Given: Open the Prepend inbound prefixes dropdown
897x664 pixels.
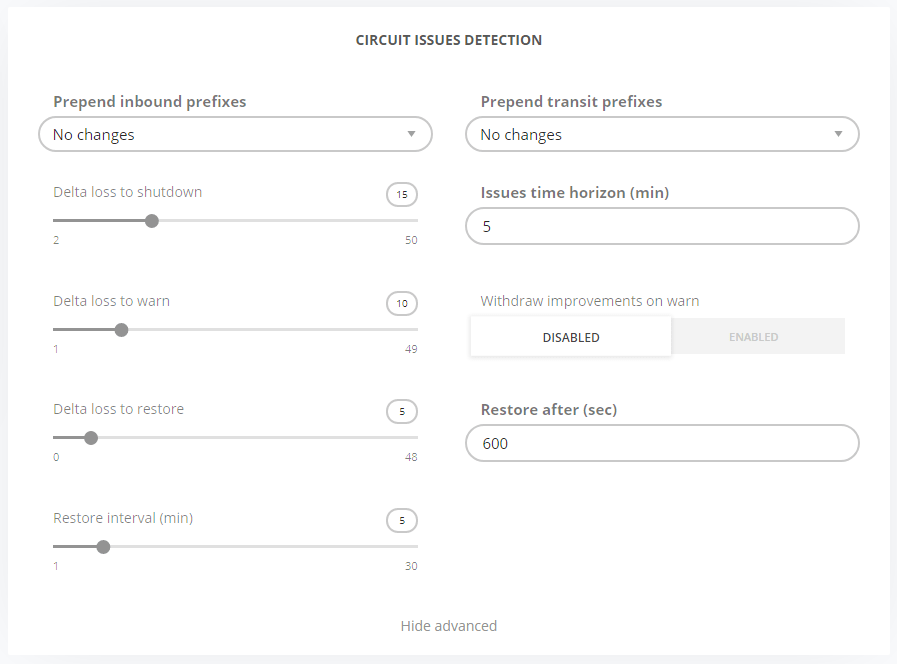Looking at the screenshot, I should 235,134.
